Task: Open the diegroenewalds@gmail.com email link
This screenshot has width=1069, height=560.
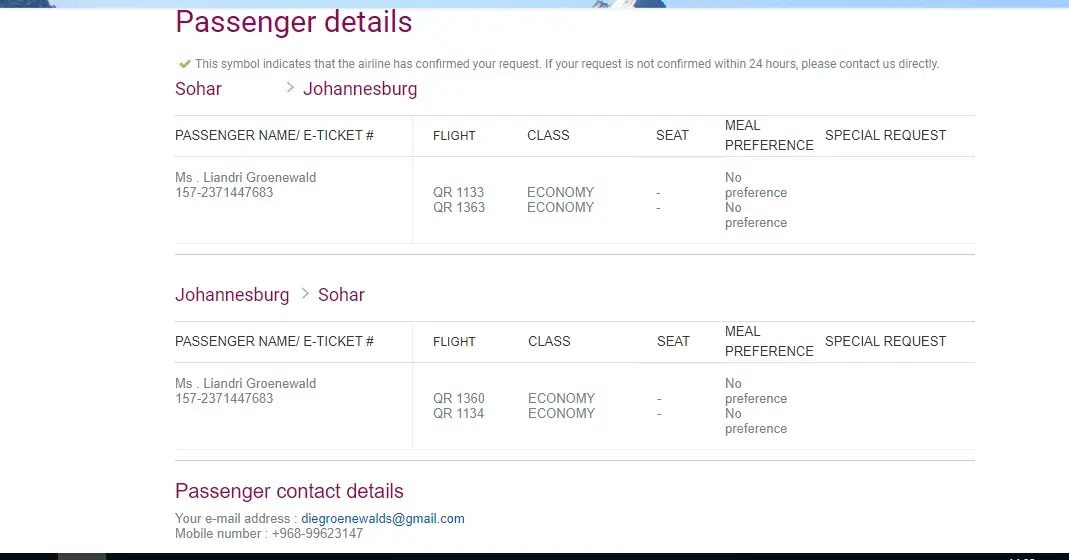Action: 383,518
